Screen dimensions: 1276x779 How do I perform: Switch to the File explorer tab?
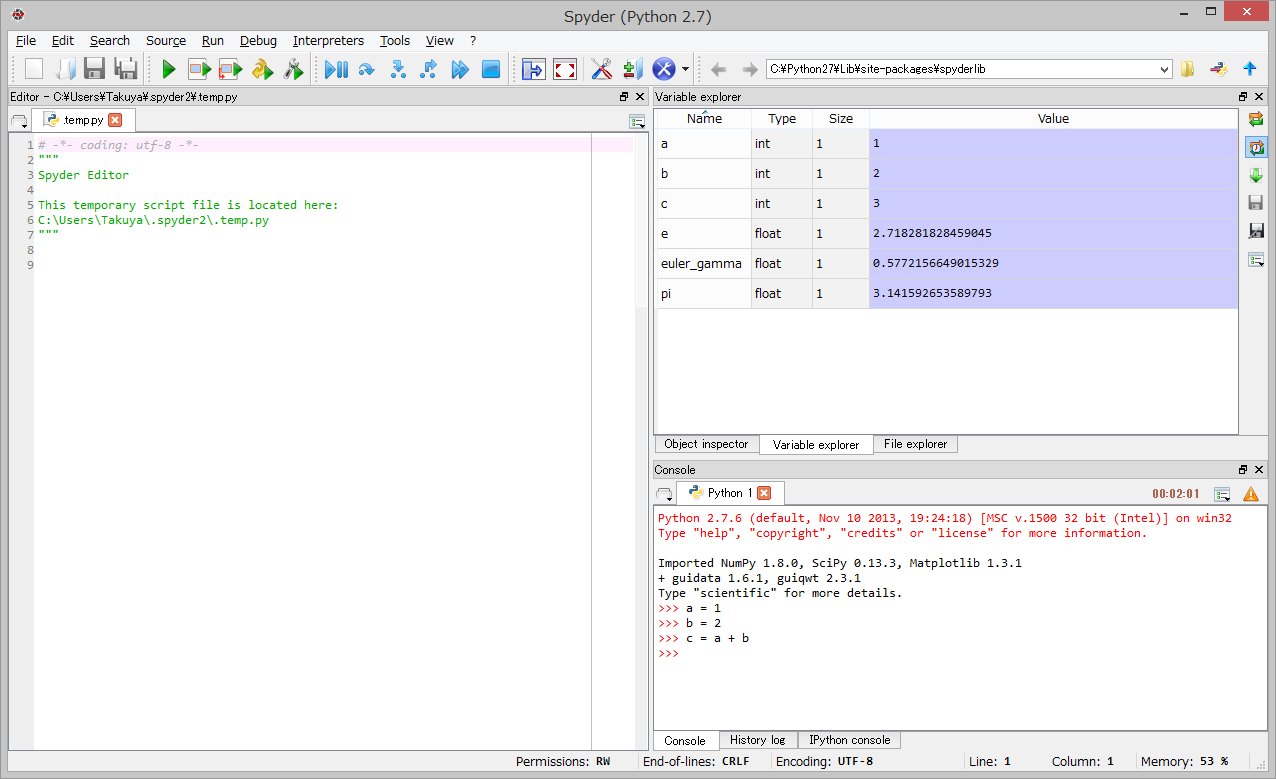click(x=915, y=444)
